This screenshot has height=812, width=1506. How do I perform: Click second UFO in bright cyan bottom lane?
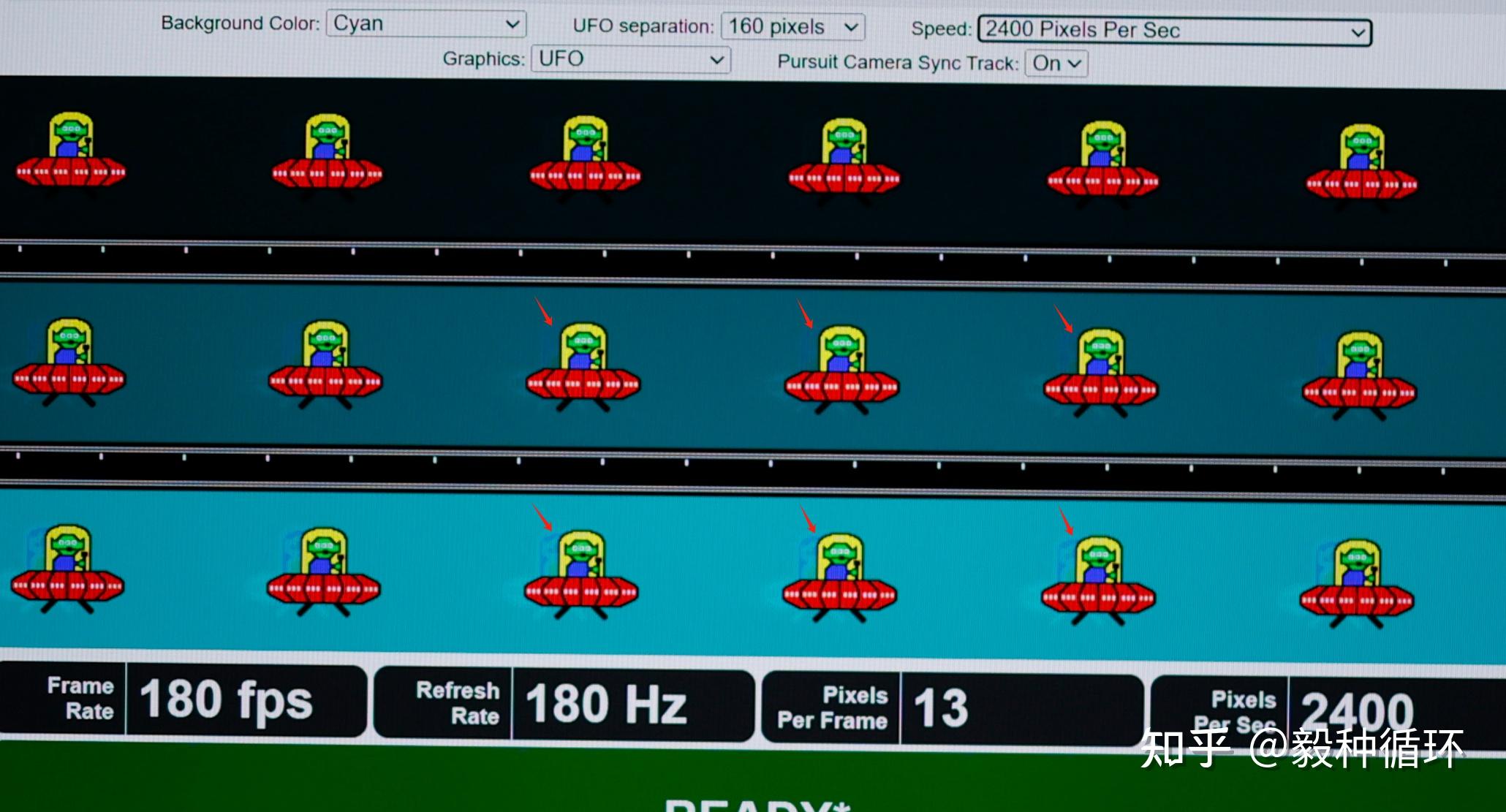click(x=323, y=571)
